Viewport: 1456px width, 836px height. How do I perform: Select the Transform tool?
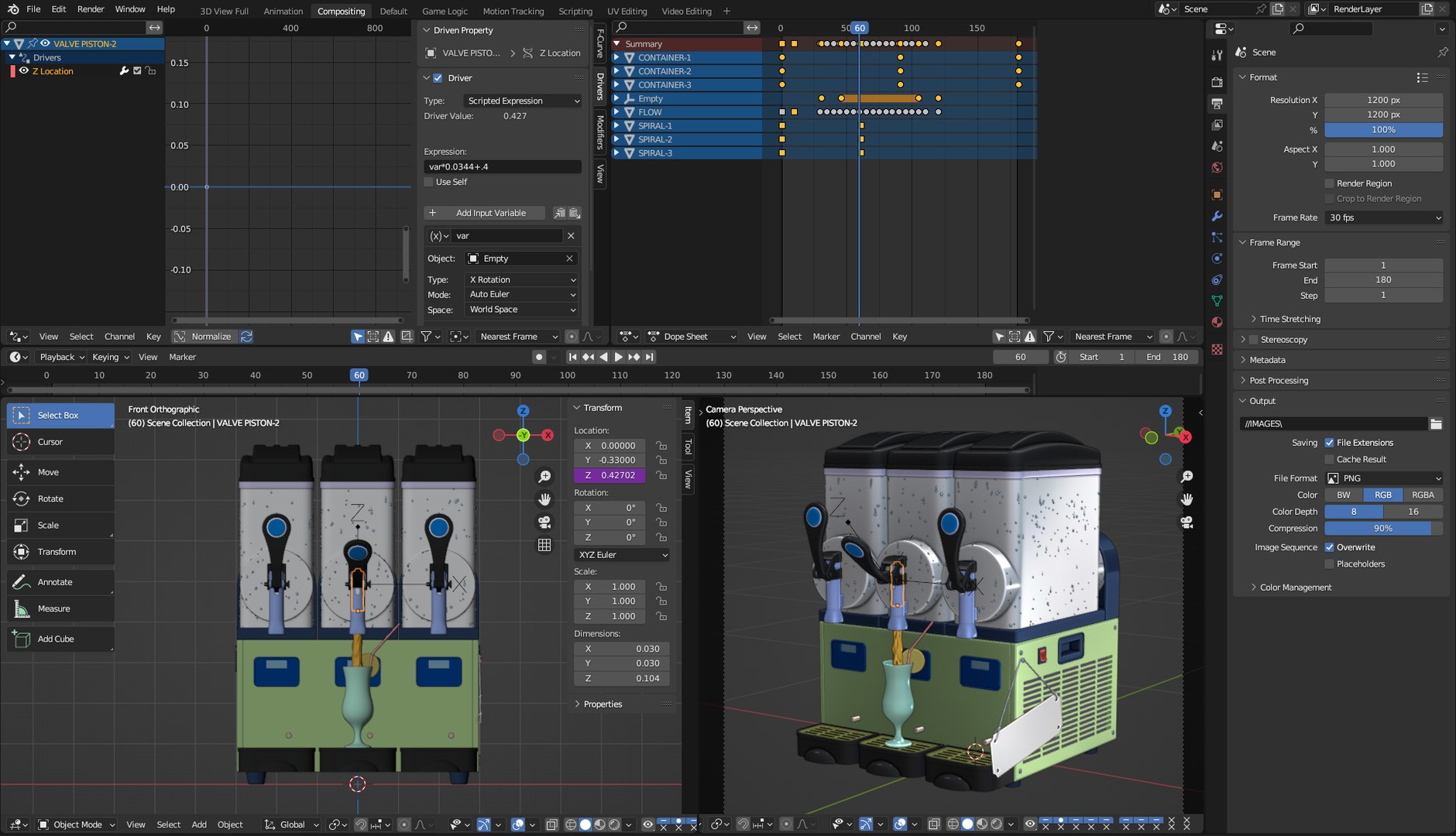pos(60,552)
